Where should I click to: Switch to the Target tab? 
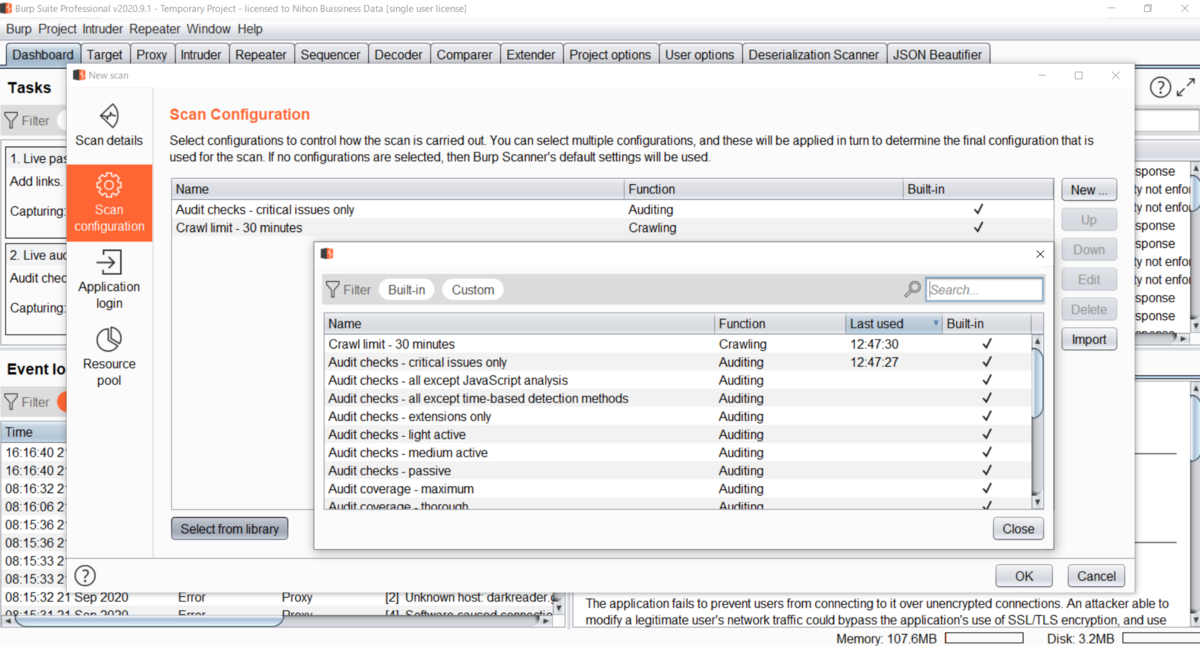104,55
